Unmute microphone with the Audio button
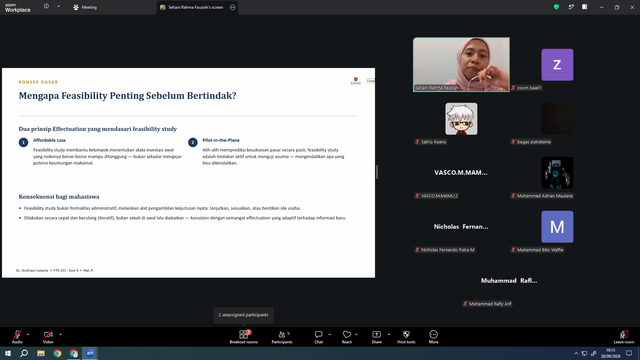Image resolution: width=640 pixels, height=360 pixels. (x=17, y=337)
